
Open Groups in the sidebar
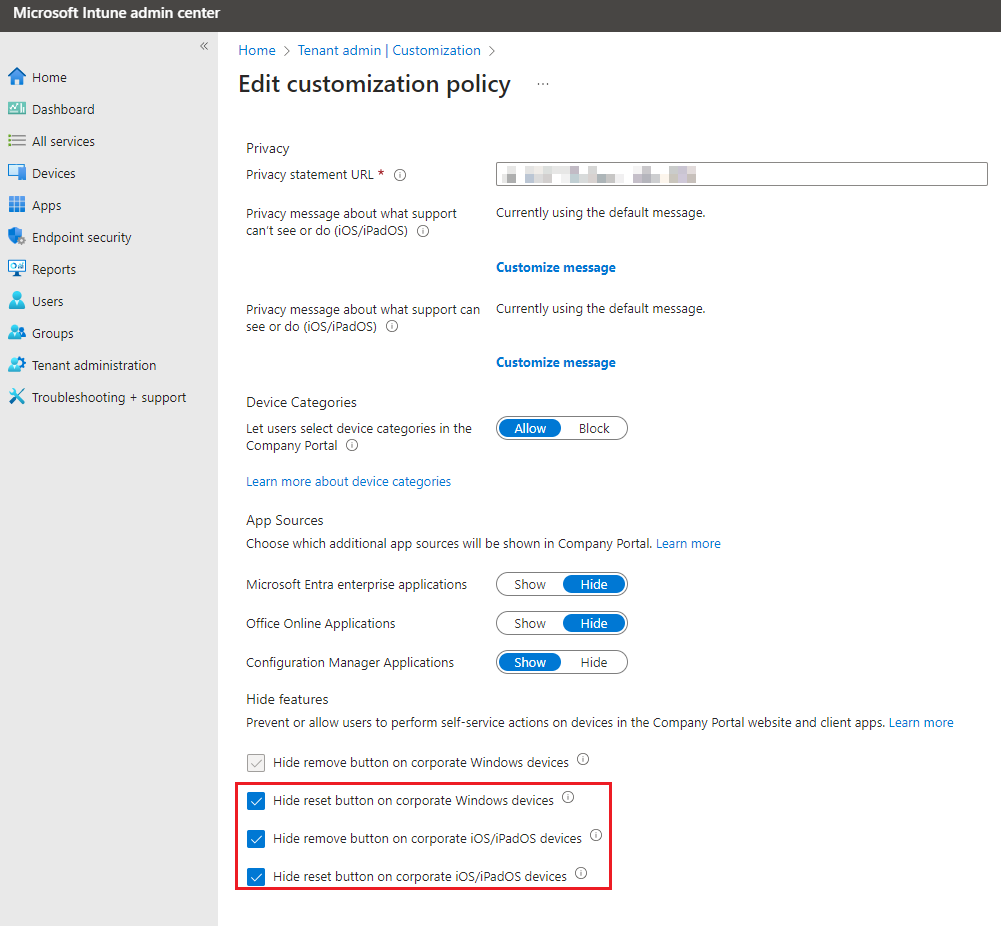[x=52, y=332]
